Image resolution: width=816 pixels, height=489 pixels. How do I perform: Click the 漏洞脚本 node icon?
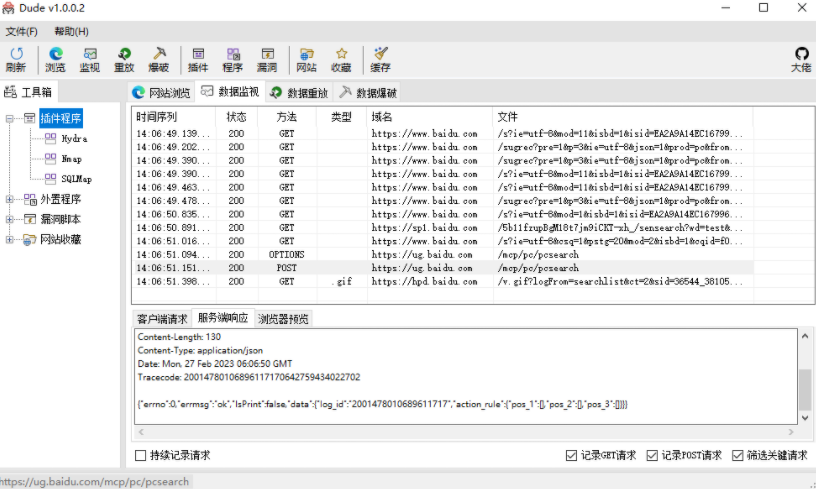coord(30,219)
